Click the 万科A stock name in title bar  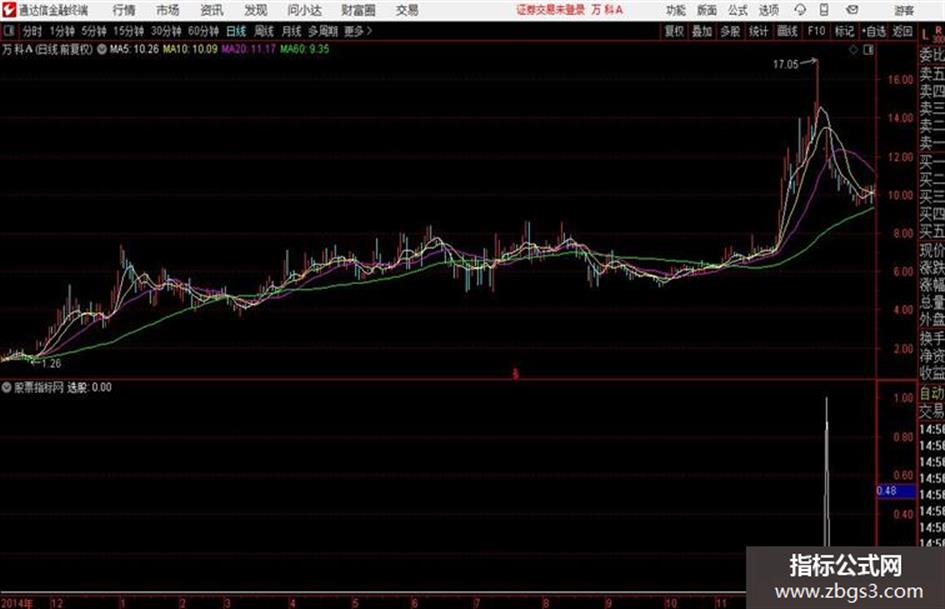click(x=607, y=10)
